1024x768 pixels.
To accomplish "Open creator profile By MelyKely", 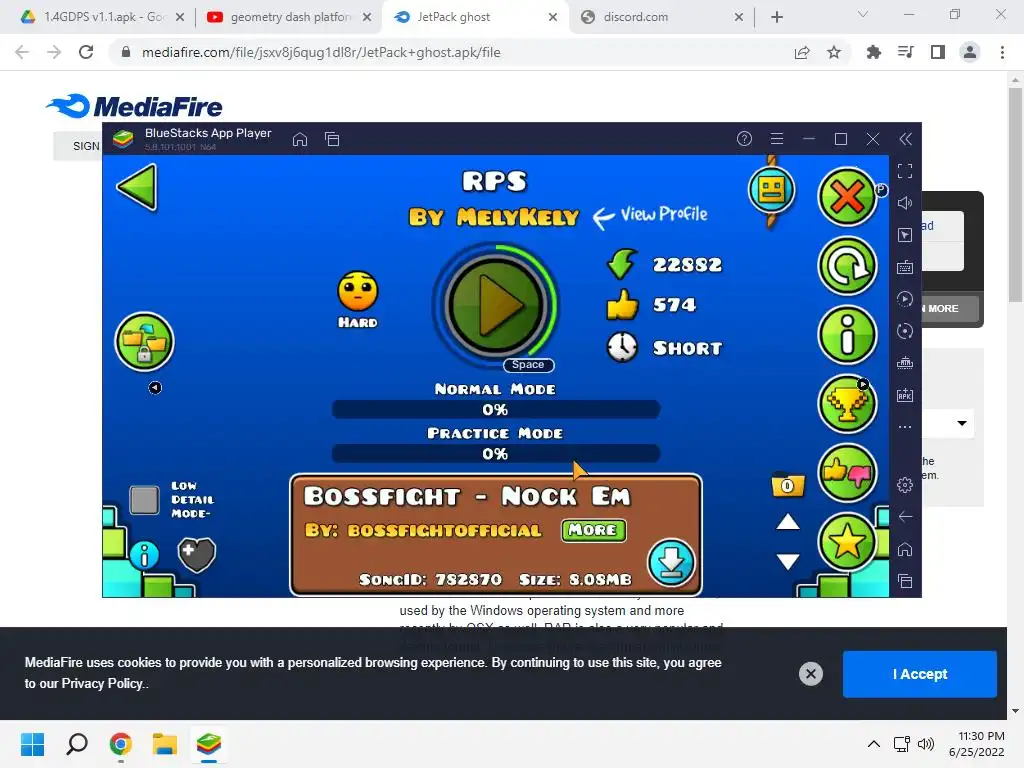I will [494, 217].
